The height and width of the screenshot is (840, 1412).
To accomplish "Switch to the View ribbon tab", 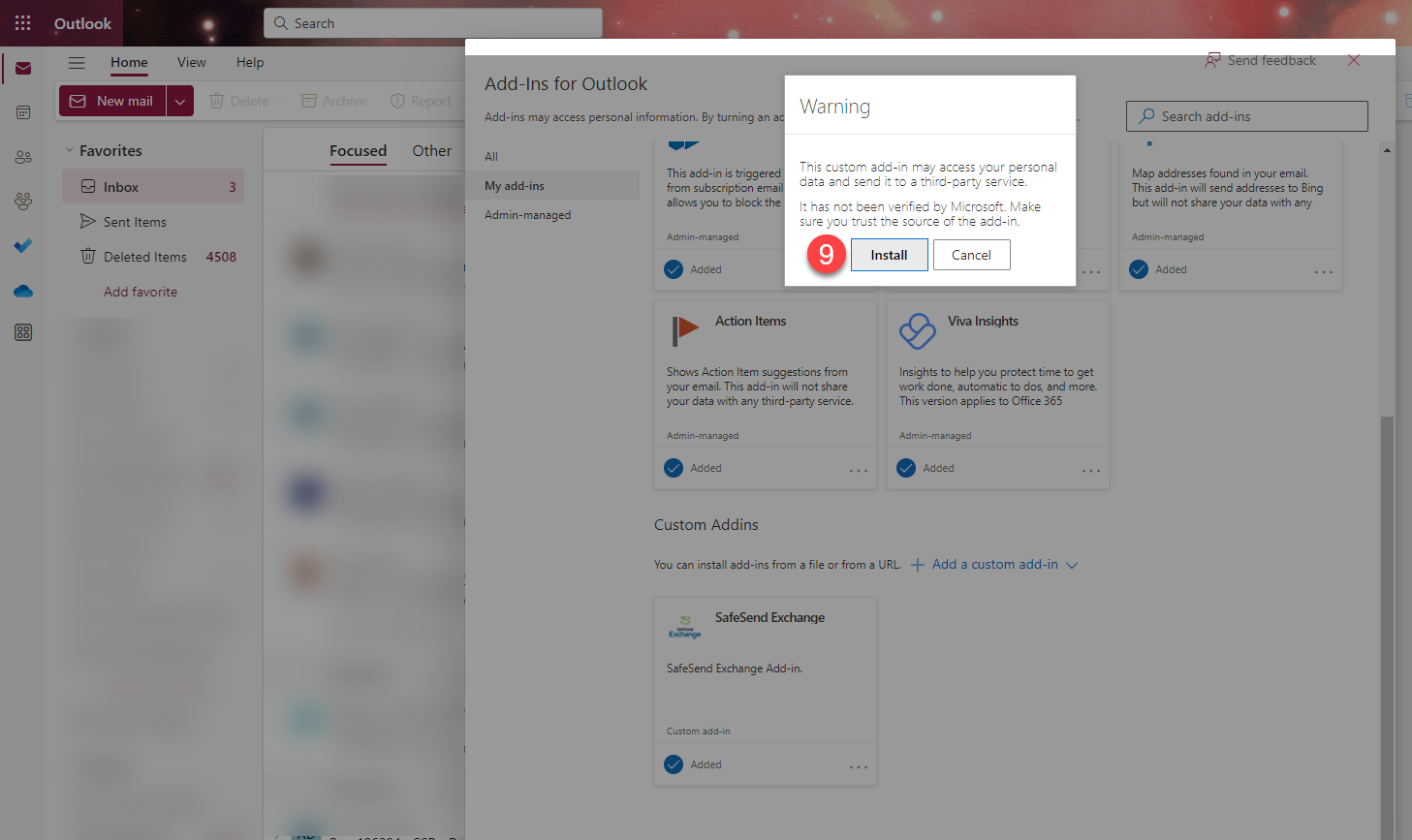I will 191,62.
